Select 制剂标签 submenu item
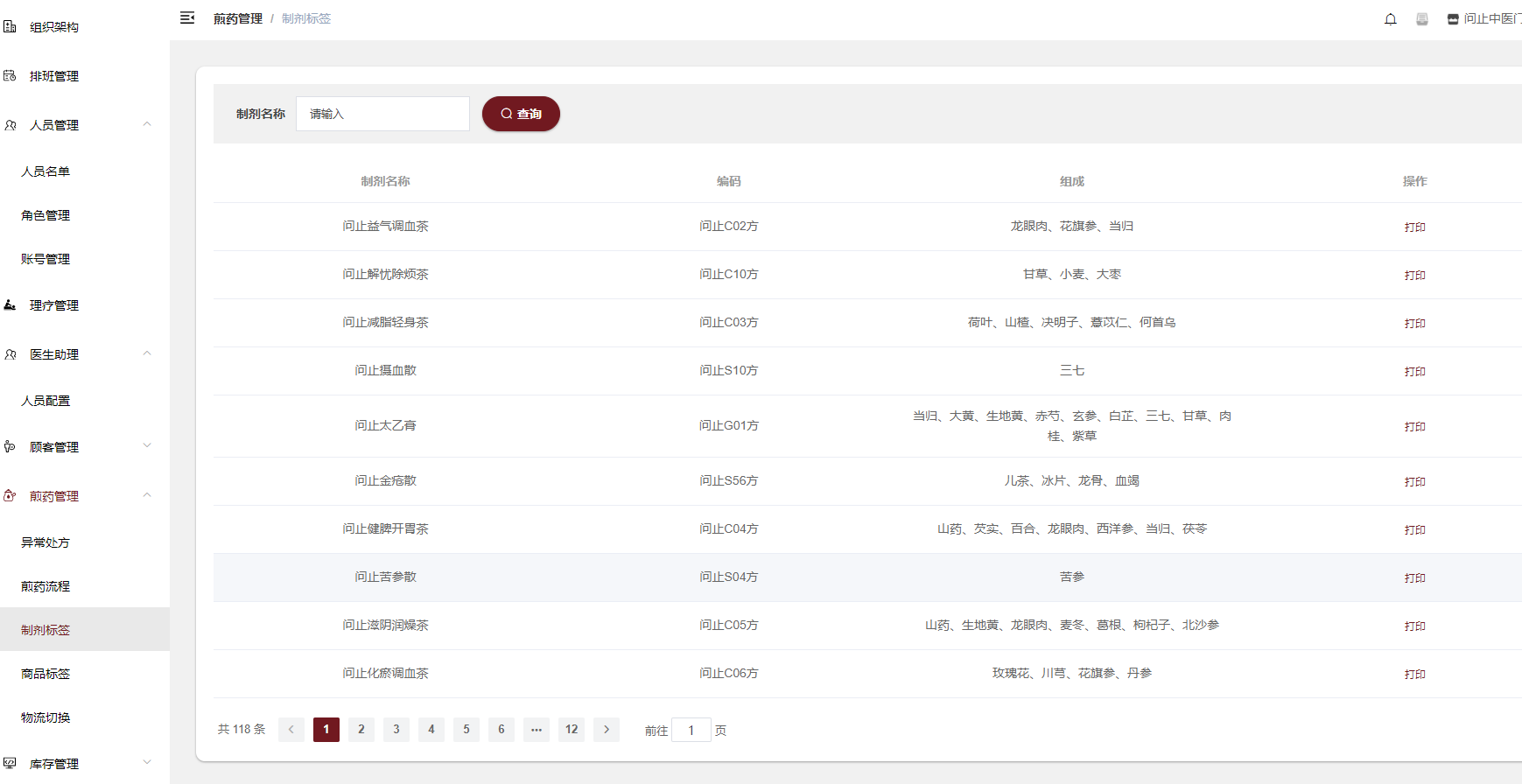1522x784 pixels. click(85, 630)
